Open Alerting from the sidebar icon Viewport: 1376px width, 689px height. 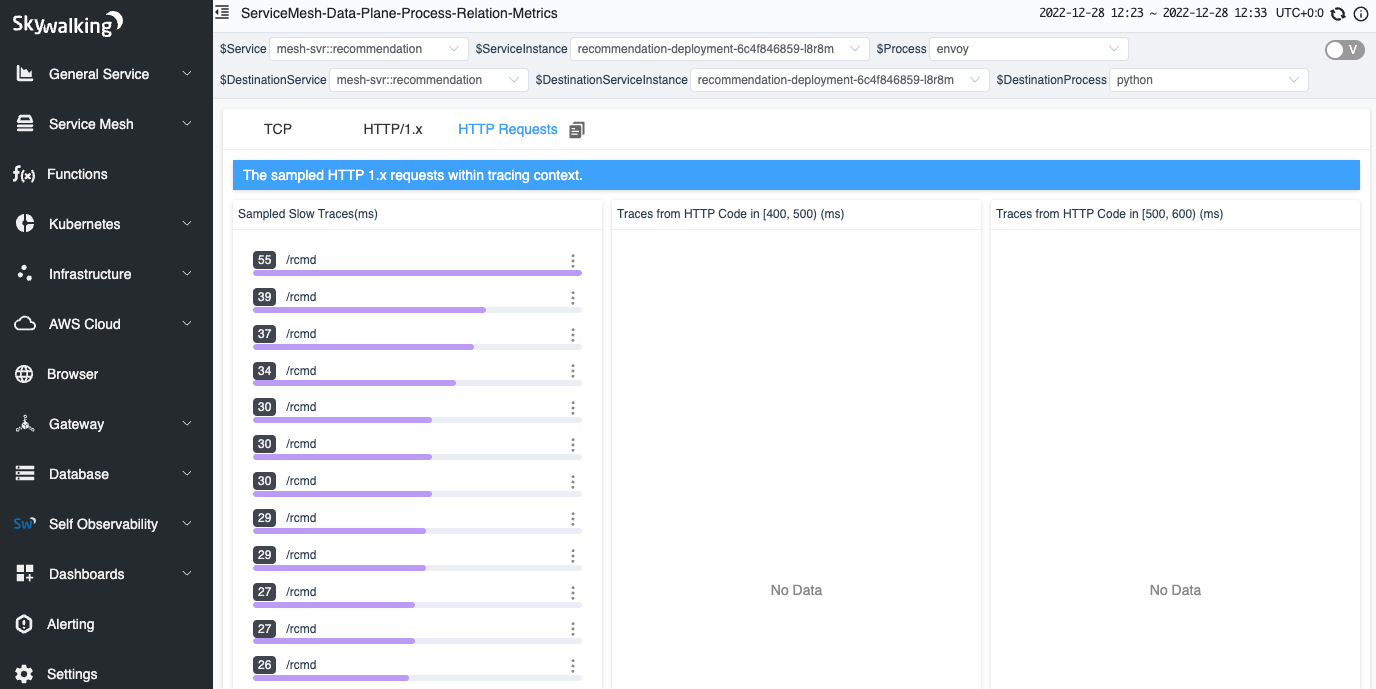[x=24, y=624]
